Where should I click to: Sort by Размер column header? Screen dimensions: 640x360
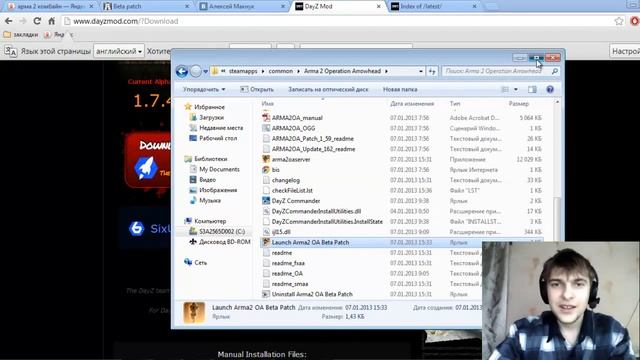[x=519, y=104]
